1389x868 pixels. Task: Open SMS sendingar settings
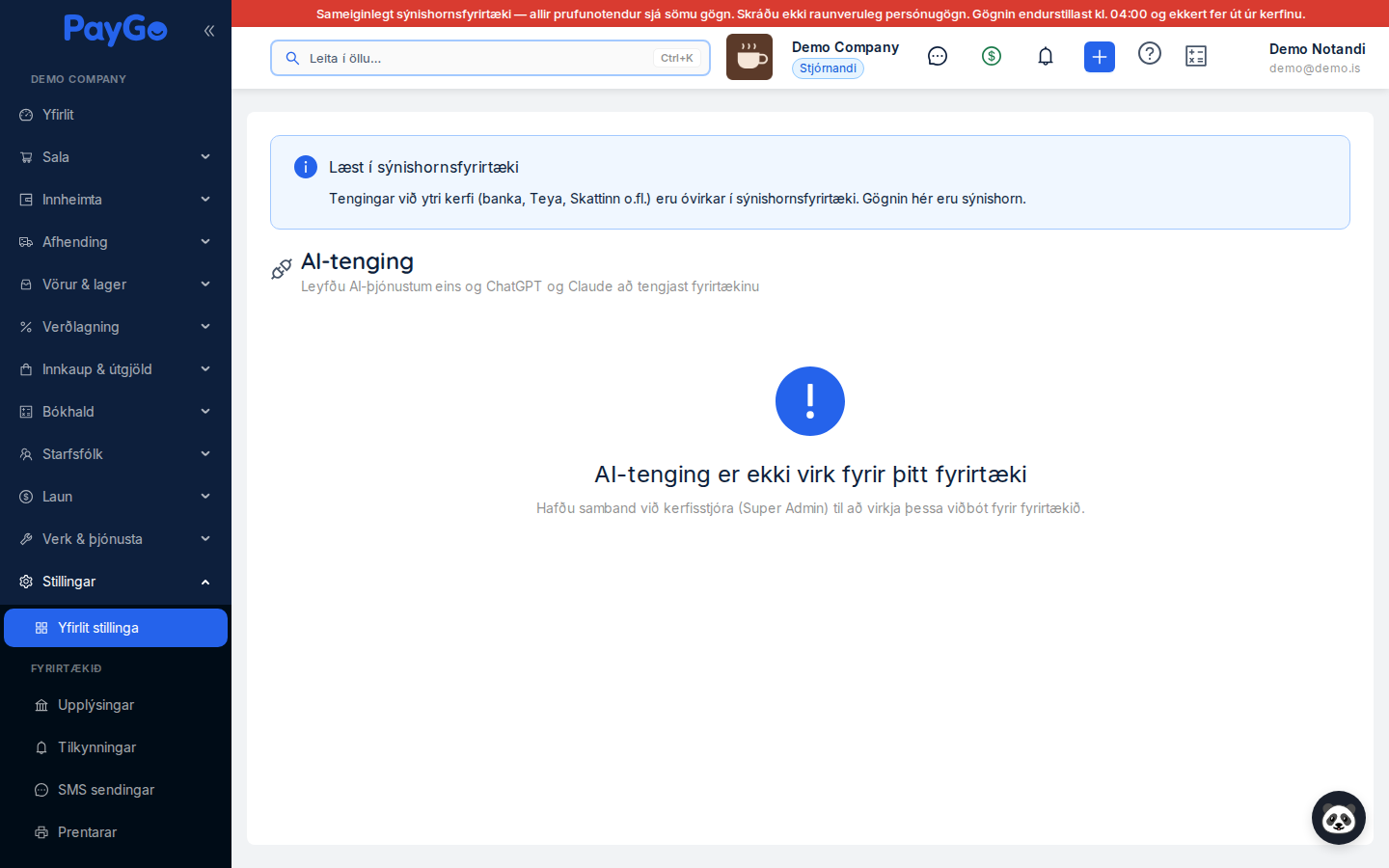[x=116, y=790]
